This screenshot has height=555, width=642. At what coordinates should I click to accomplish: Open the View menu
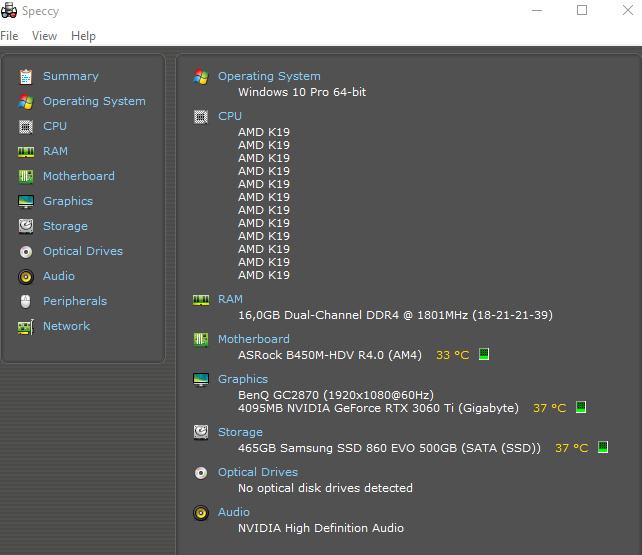(44, 35)
